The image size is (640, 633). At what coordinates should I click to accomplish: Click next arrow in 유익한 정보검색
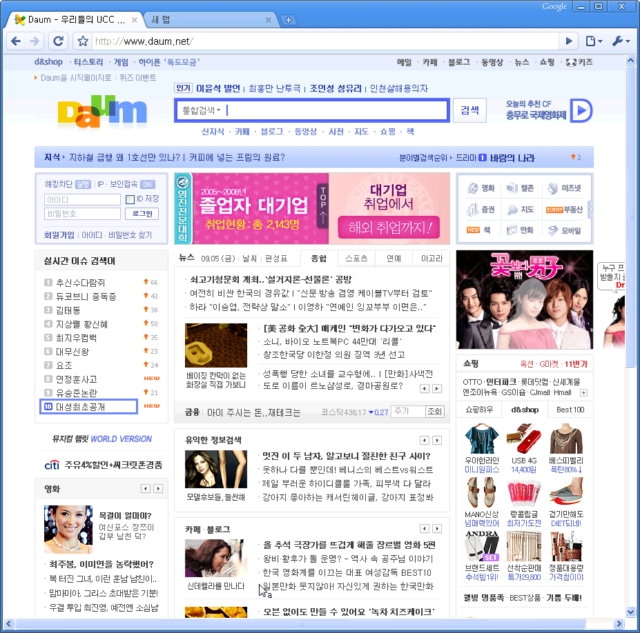pos(437,440)
